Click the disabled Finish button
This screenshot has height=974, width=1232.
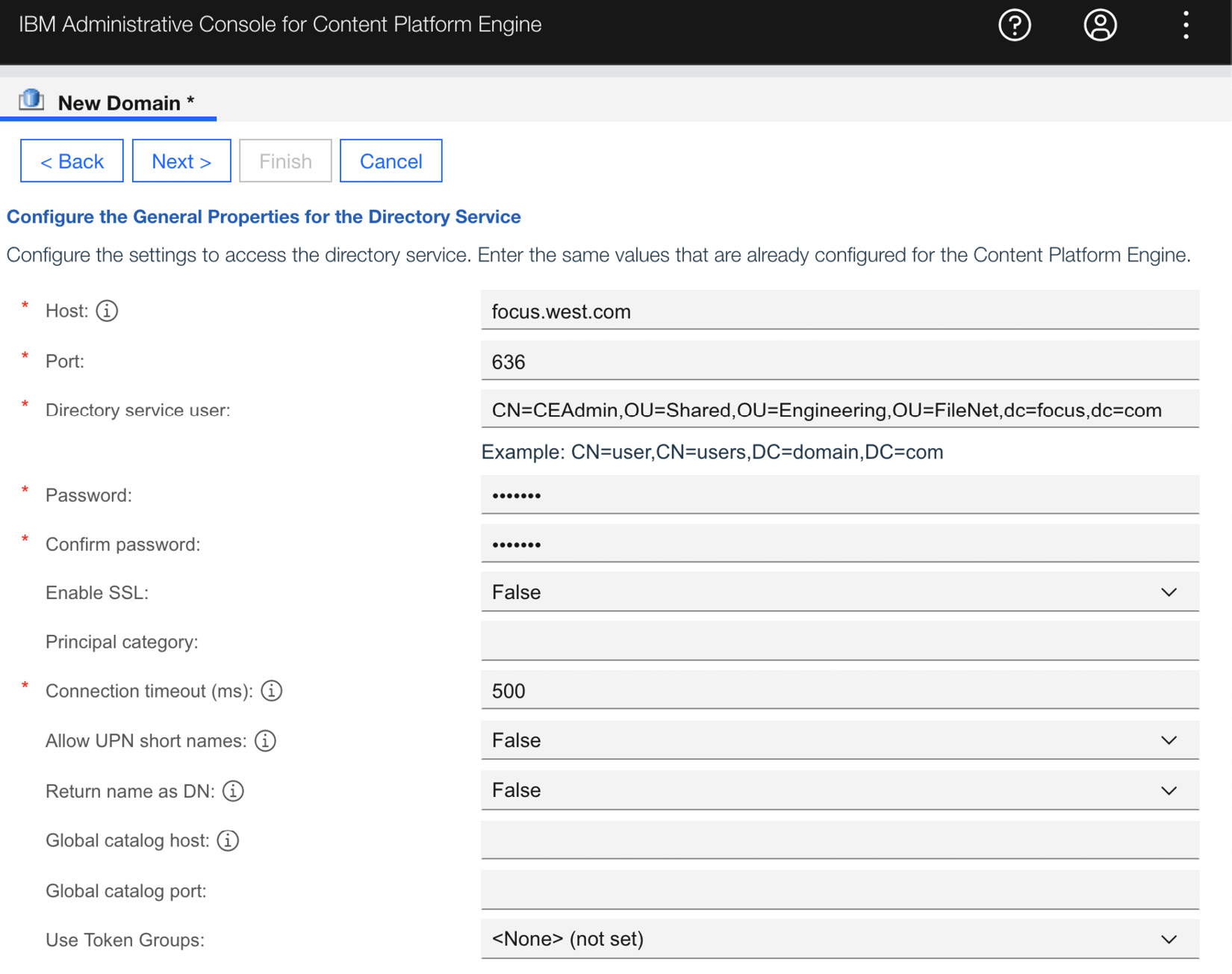pyautogui.click(x=285, y=161)
